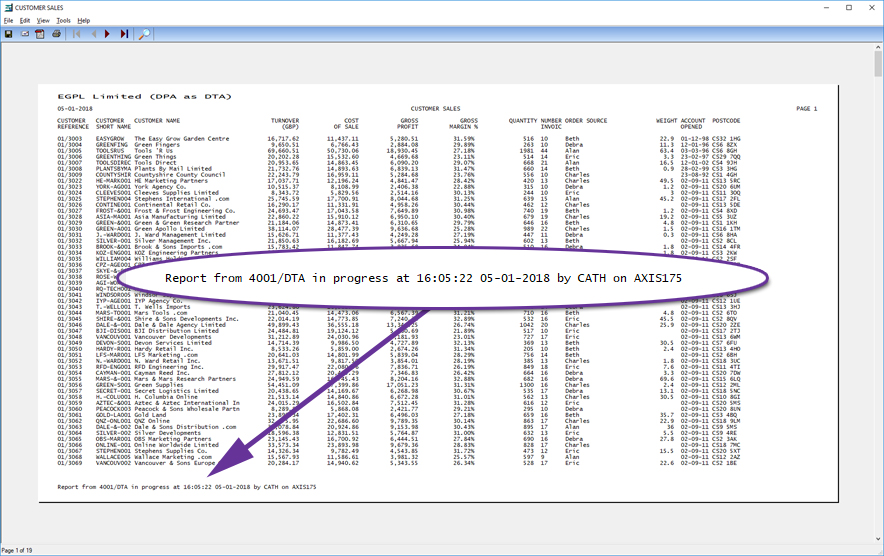Click the vertical scrollbar thumb
884x556 pixels.
[878, 64]
